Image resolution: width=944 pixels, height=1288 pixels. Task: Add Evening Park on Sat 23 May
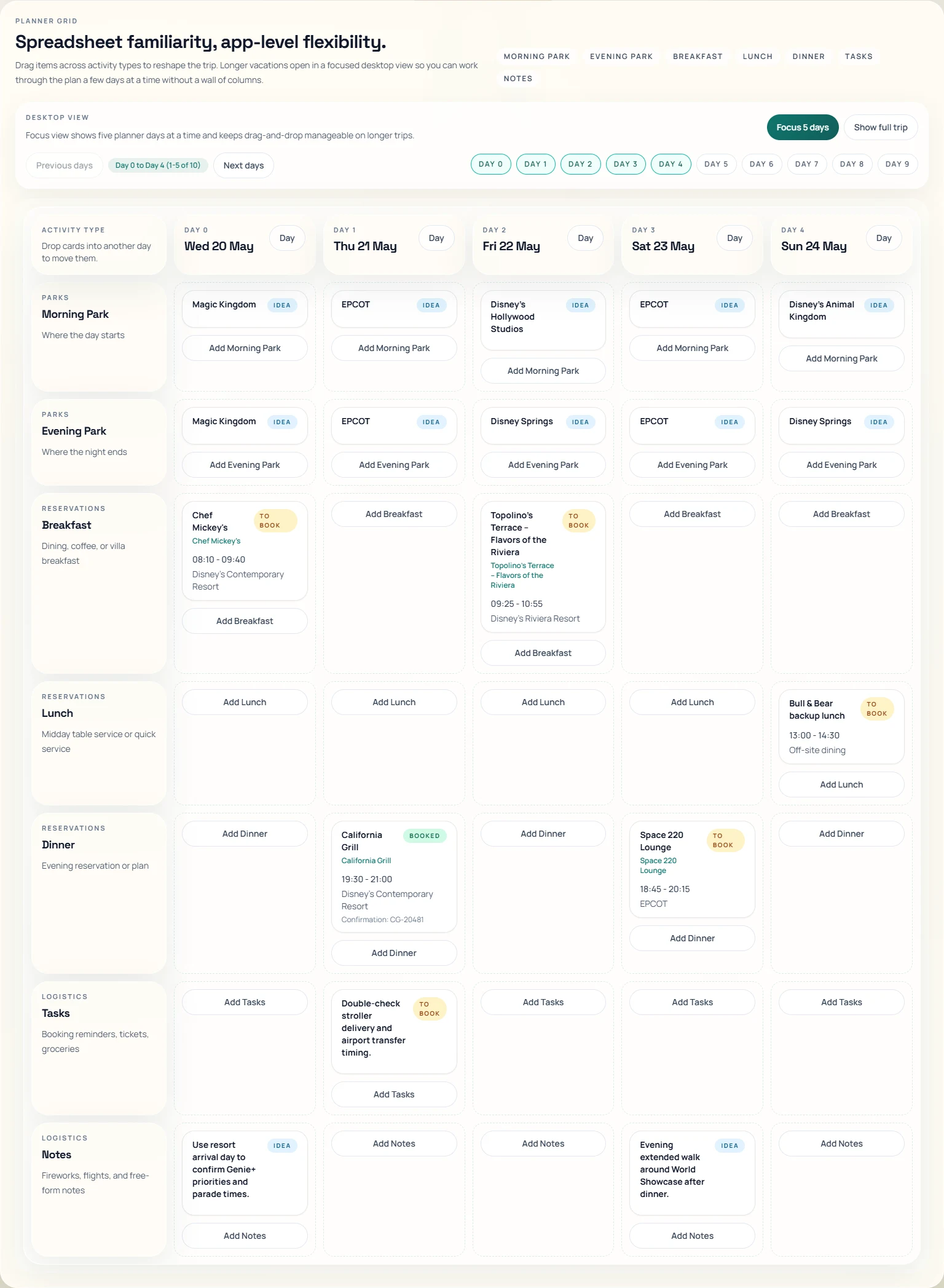click(692, 465)
